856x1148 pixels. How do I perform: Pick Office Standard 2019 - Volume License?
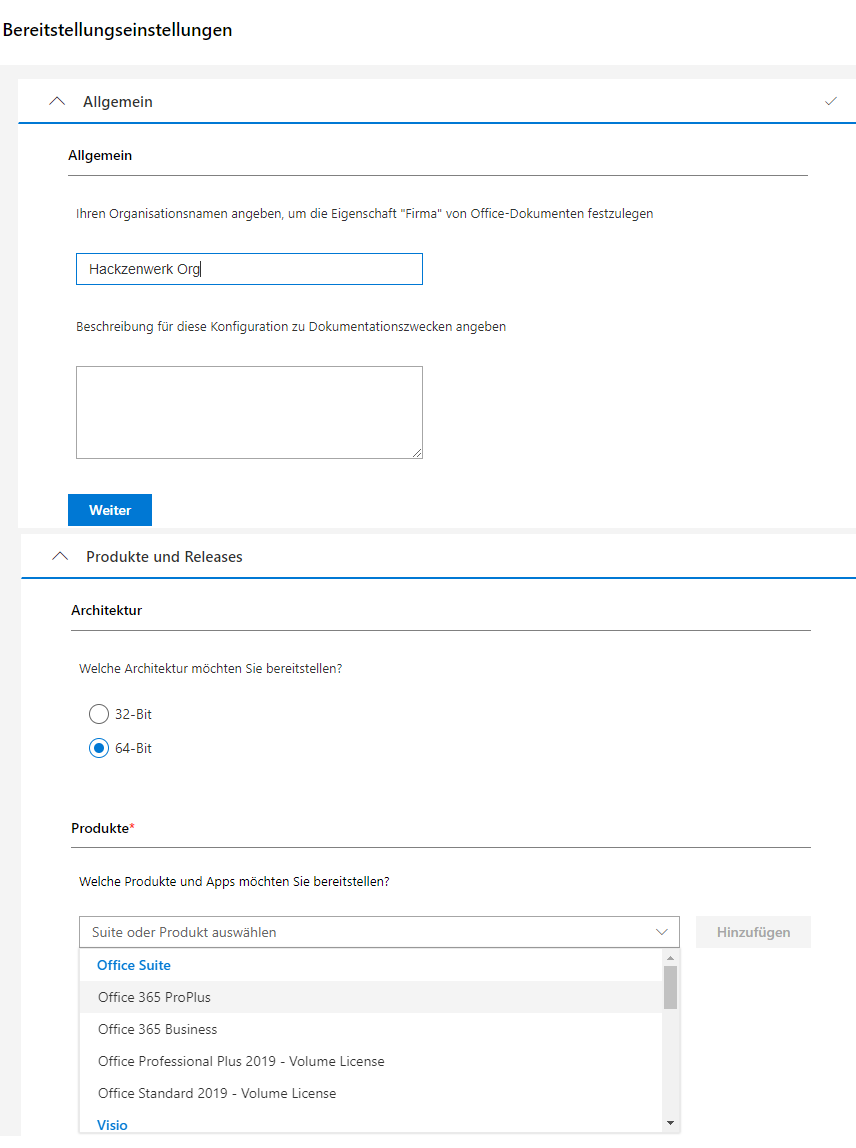point(217,1093)
